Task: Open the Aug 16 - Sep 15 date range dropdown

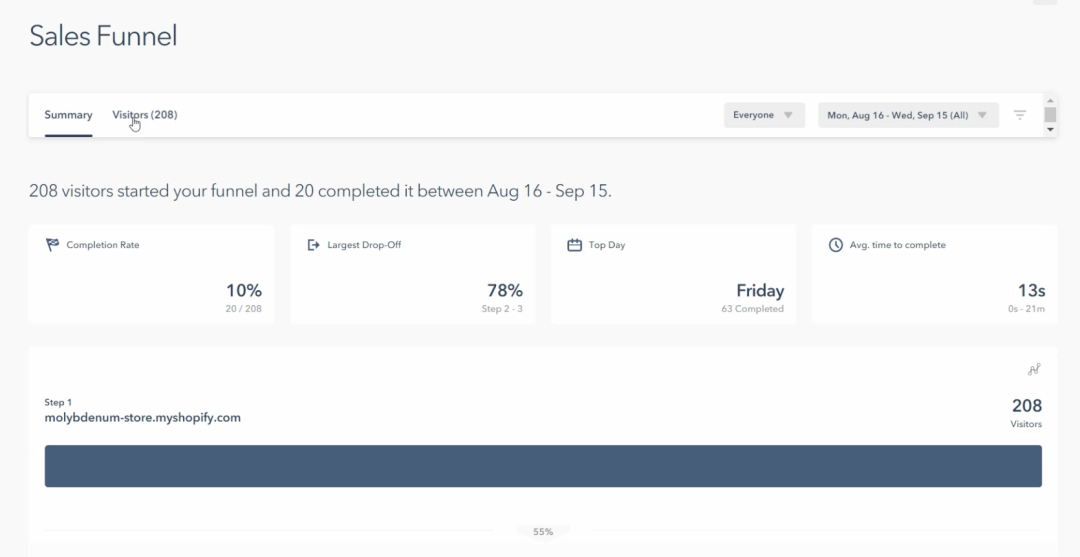Action: [x=908, y=115]
